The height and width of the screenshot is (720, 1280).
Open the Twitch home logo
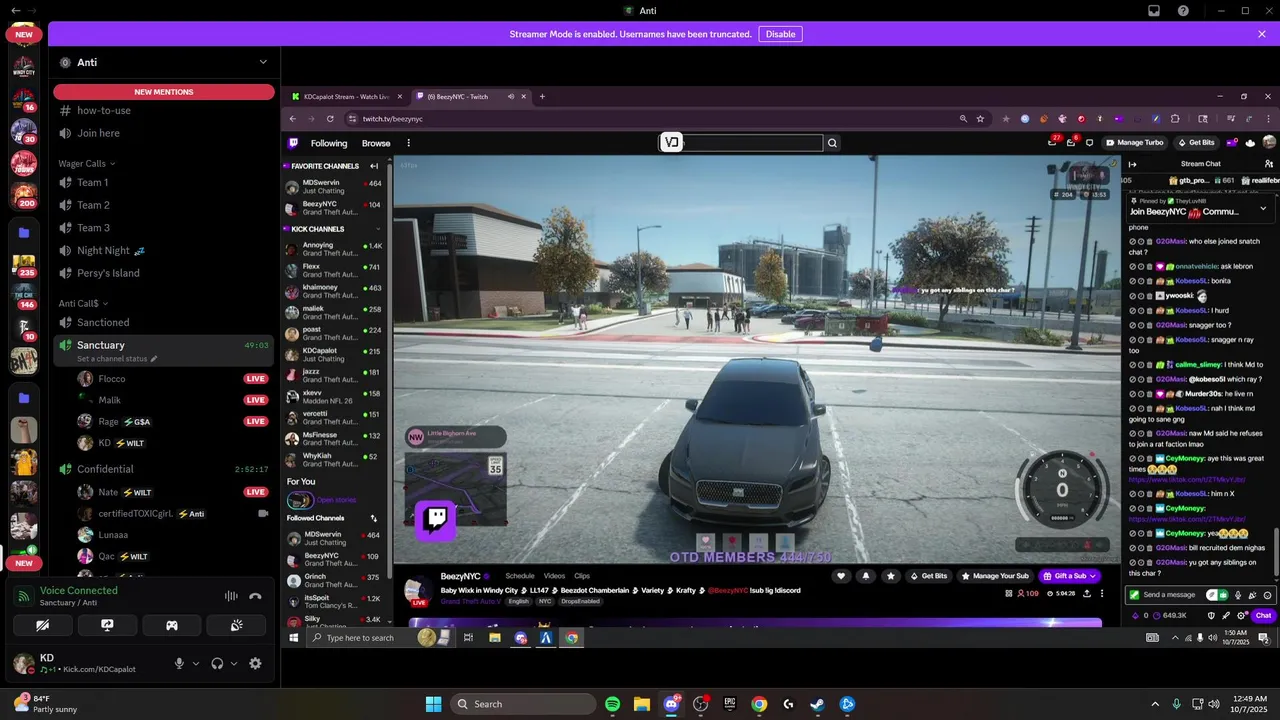coord(293,143)
